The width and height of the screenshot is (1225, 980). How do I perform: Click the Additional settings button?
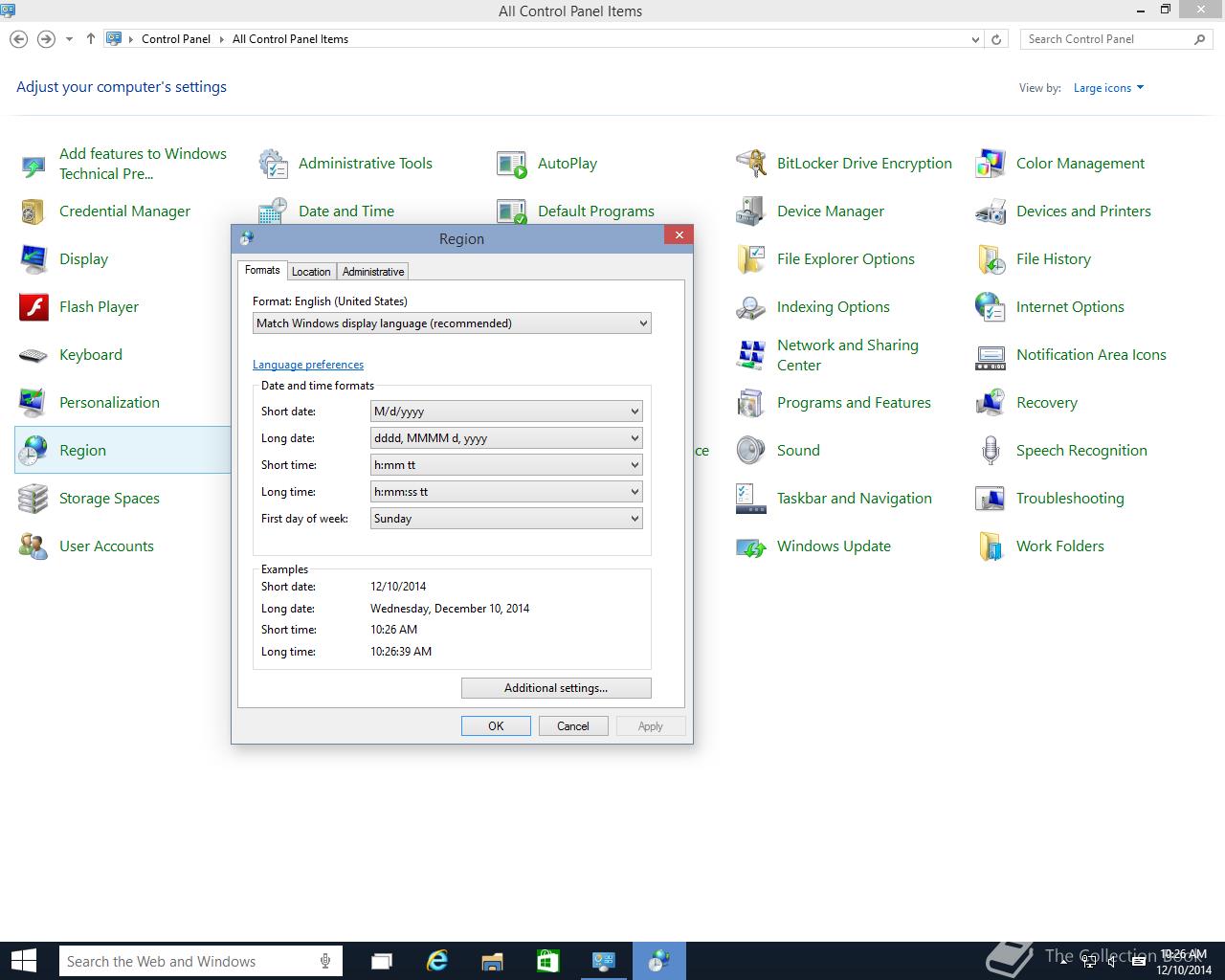point(556,688)
